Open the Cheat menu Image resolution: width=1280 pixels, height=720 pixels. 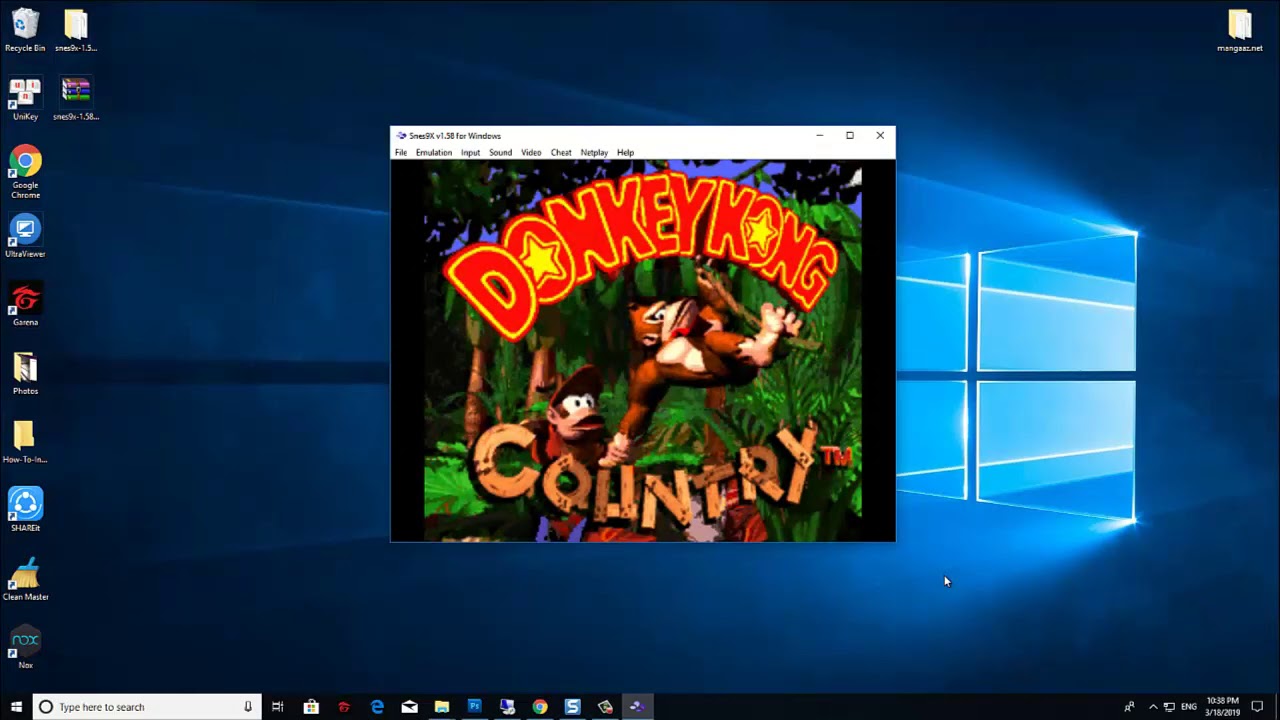point(561,153)
